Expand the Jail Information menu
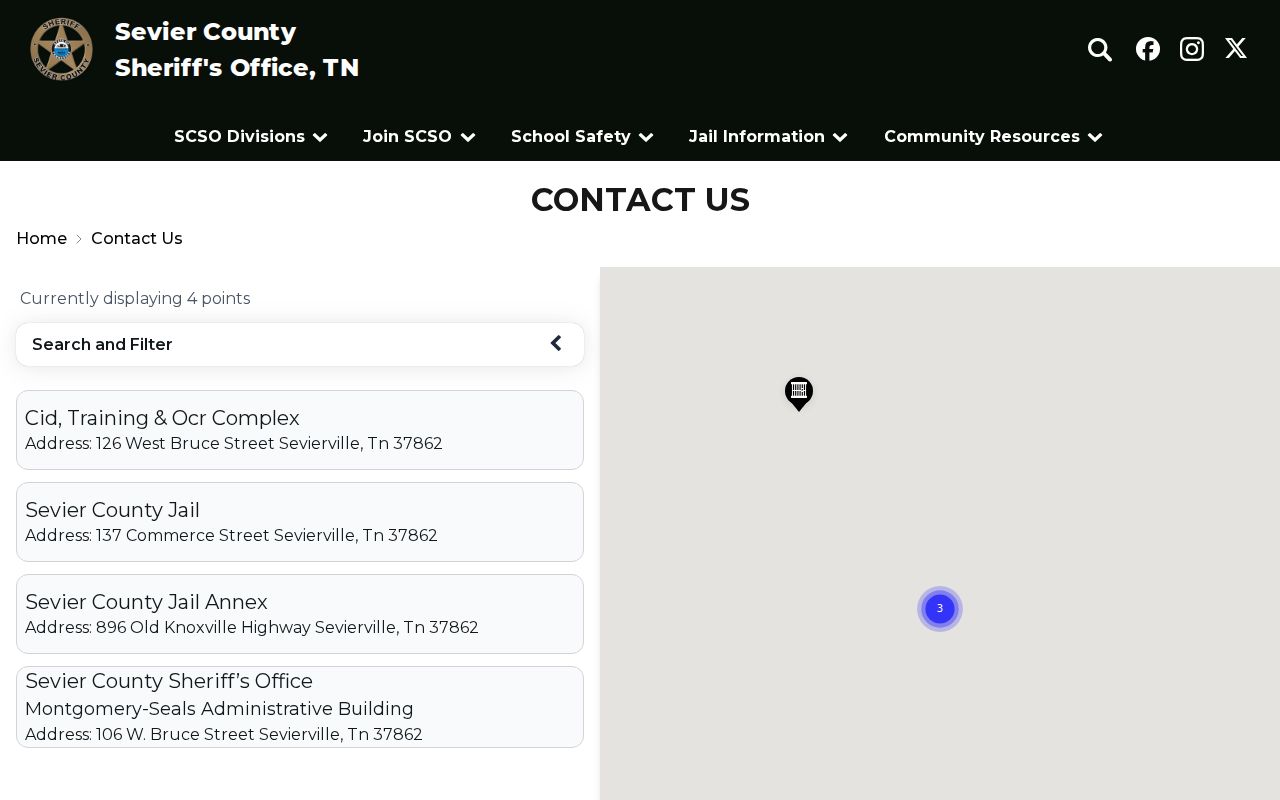 click(768, 137)
